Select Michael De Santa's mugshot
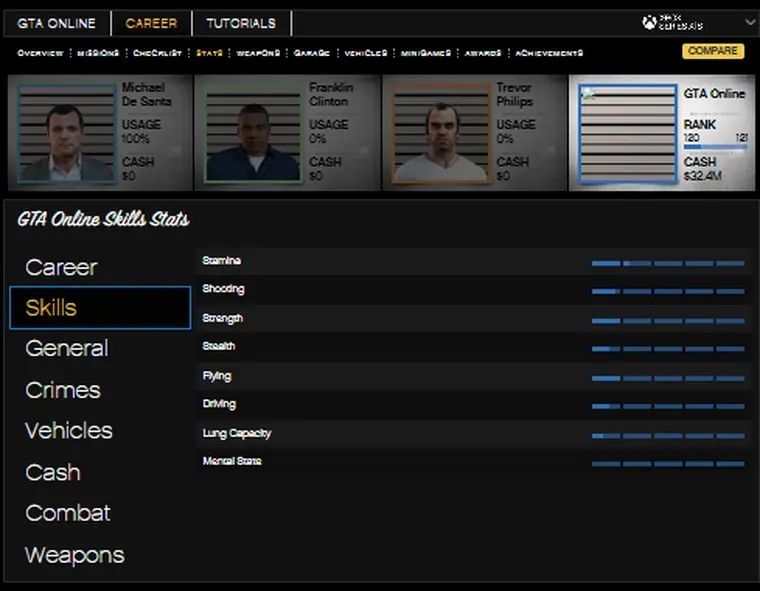Viewport: 760px width, 591px height. click(67, 133)
